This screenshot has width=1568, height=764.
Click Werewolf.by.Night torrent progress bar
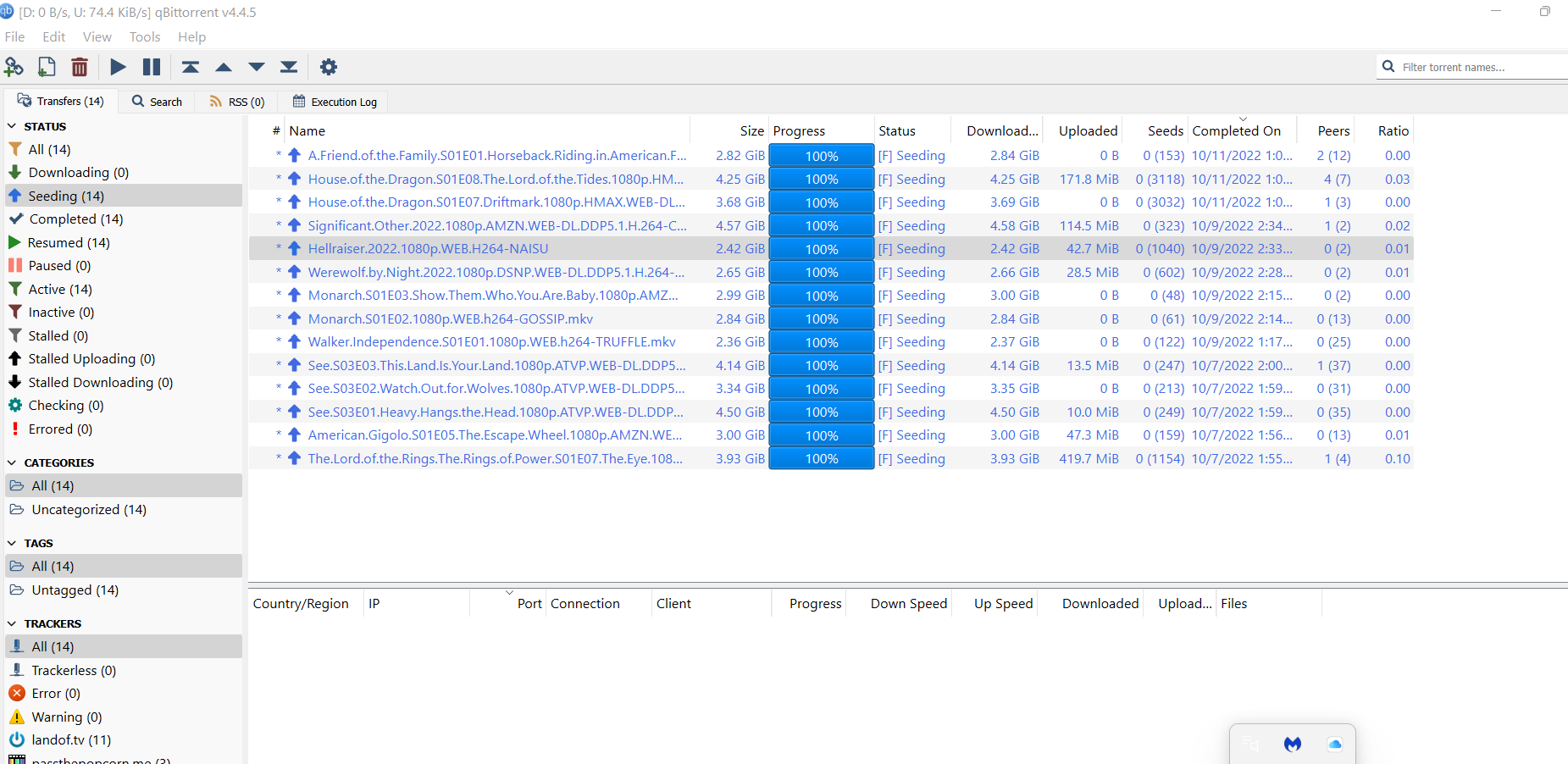[822, 272]
